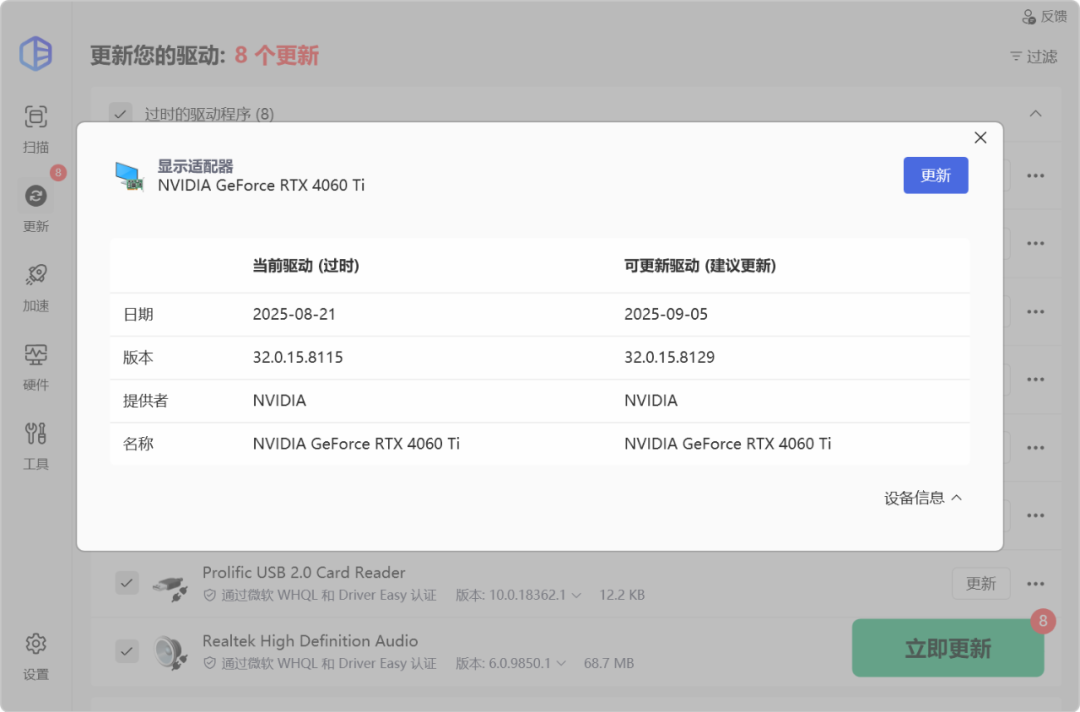Click the NVIDIA GeForce RTX 4060 Ti dialog title

(261, 185)
